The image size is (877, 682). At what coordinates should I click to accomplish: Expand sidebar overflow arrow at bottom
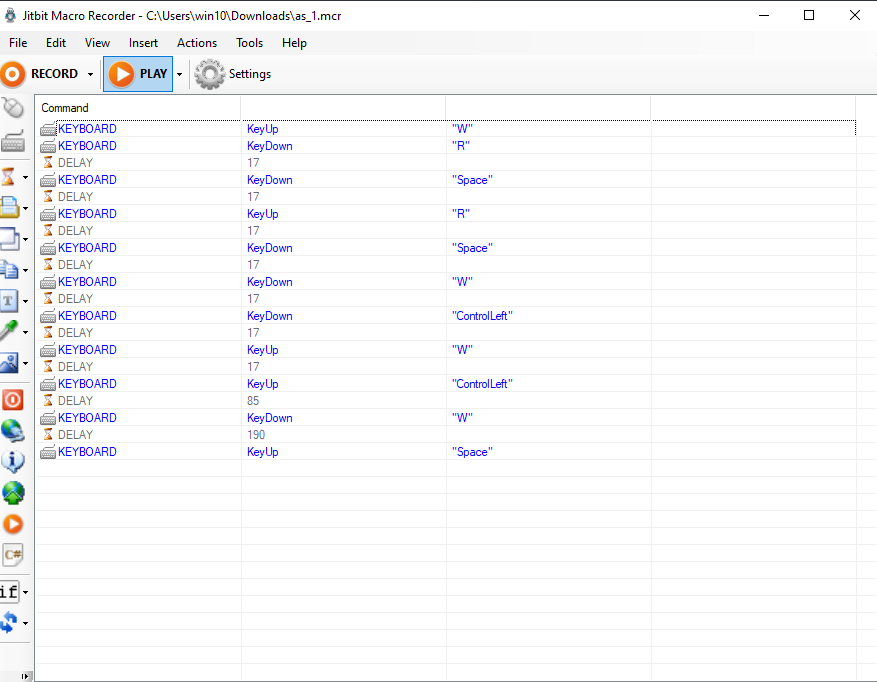[x=24, y=676]
